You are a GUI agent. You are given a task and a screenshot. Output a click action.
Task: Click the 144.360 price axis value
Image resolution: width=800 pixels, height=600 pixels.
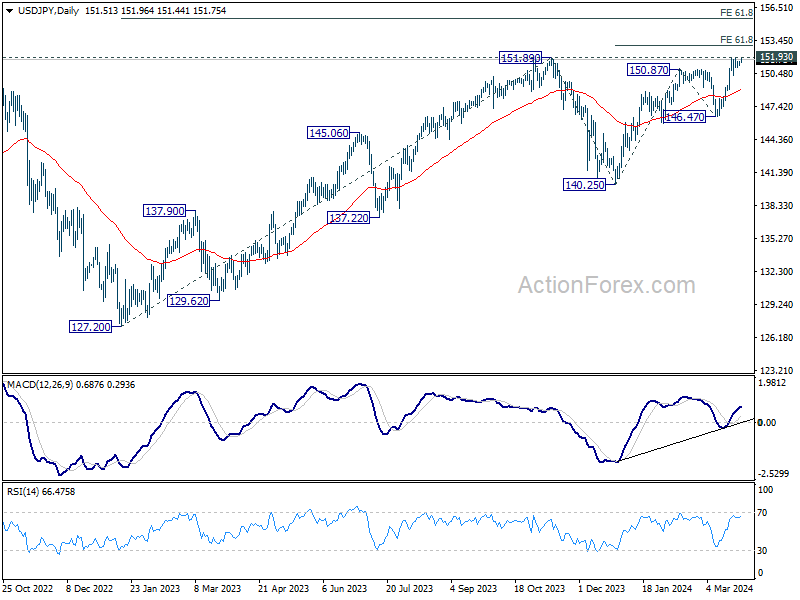pos(777,139)
